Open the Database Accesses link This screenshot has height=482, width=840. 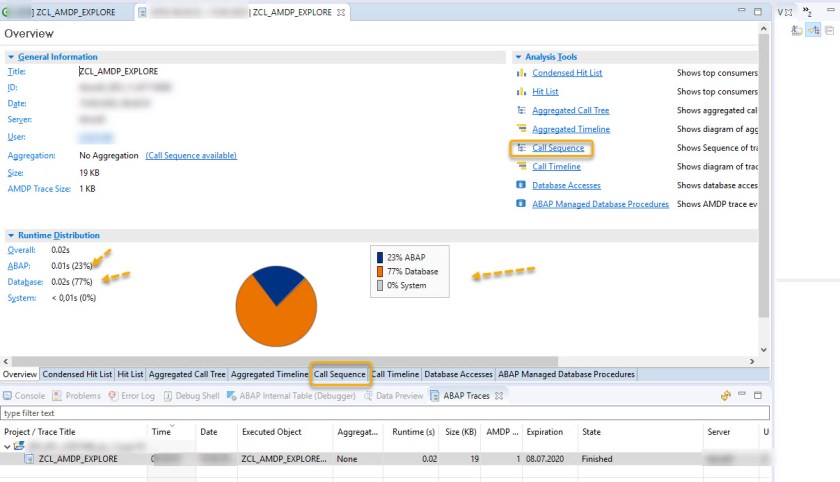566,185
